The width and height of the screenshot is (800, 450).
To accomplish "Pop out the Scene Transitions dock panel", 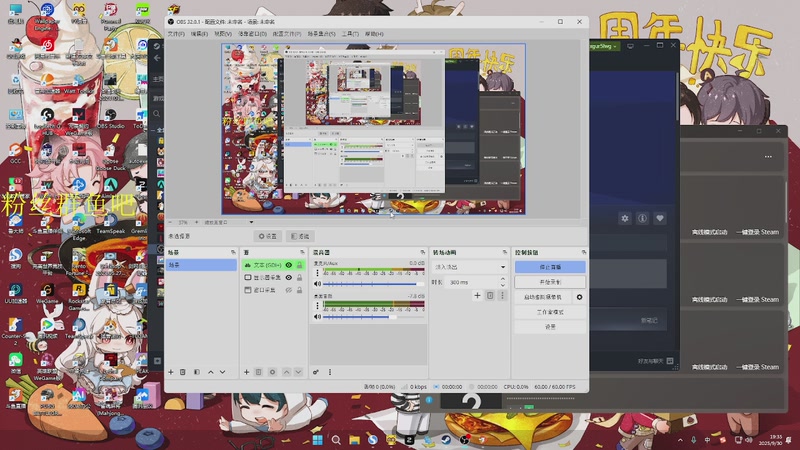I will tap(505, 253).
